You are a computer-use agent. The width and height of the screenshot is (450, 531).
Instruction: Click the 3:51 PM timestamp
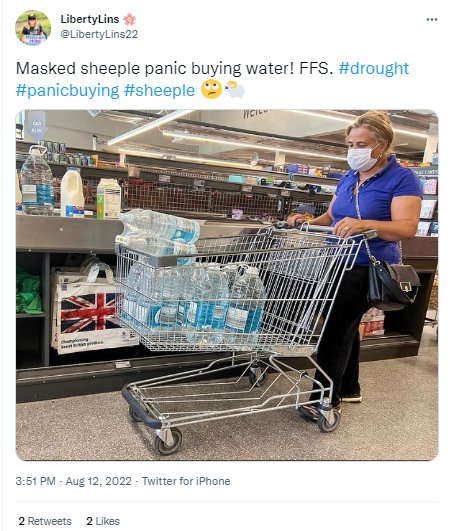point(36,481)
